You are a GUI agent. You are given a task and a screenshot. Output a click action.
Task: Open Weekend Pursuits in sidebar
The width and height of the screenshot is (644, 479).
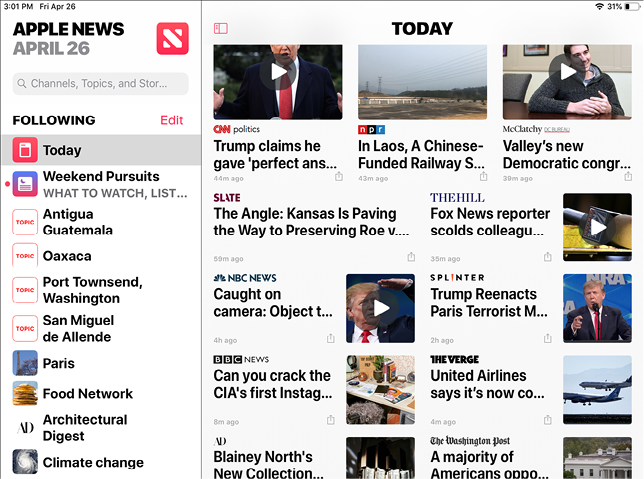click(101, 184)
